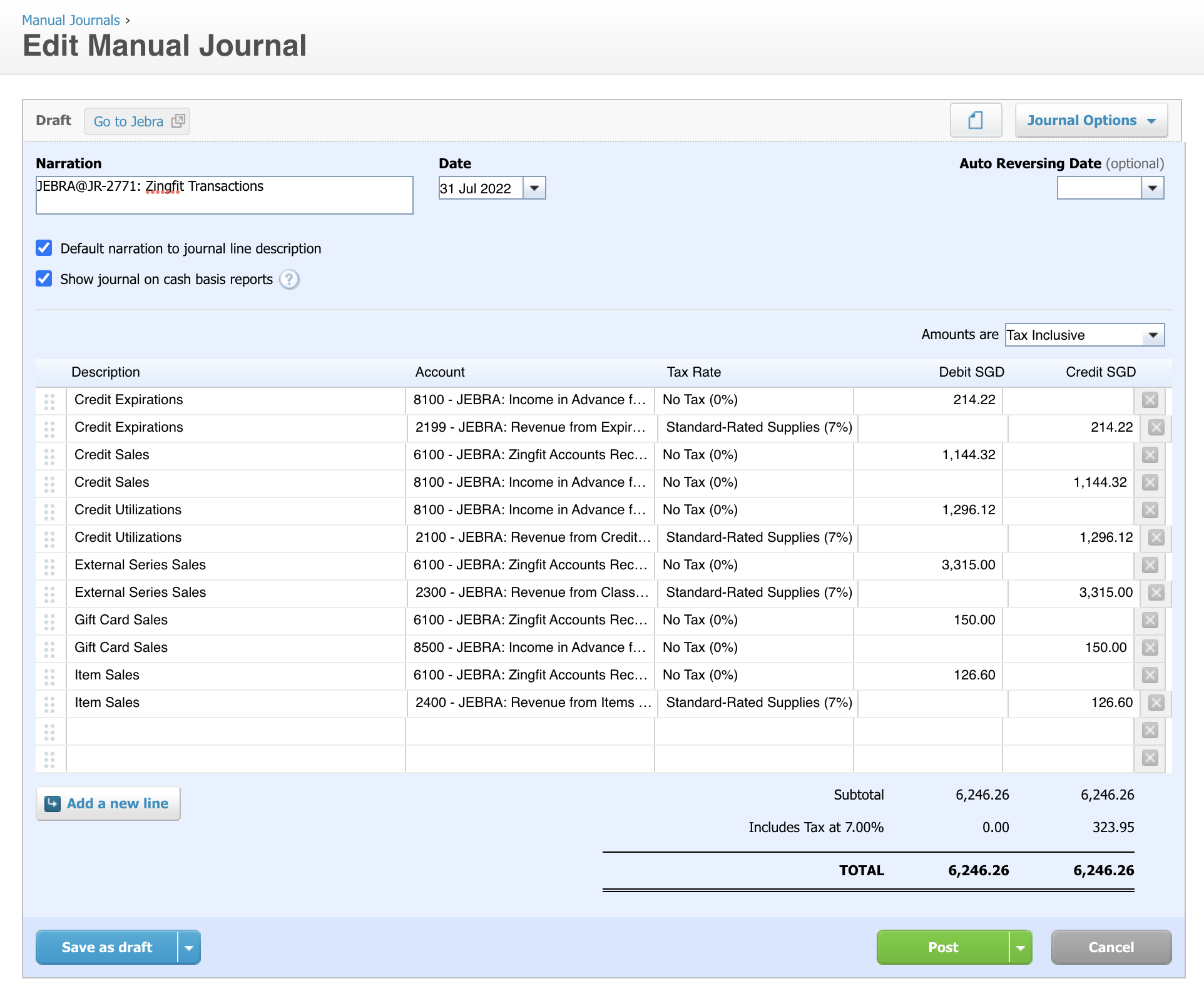1204x996 pixels.
Task: Select the 2100 - JEBRA: Revenue from Credit… account cell
Action: [x=532, y=537]
